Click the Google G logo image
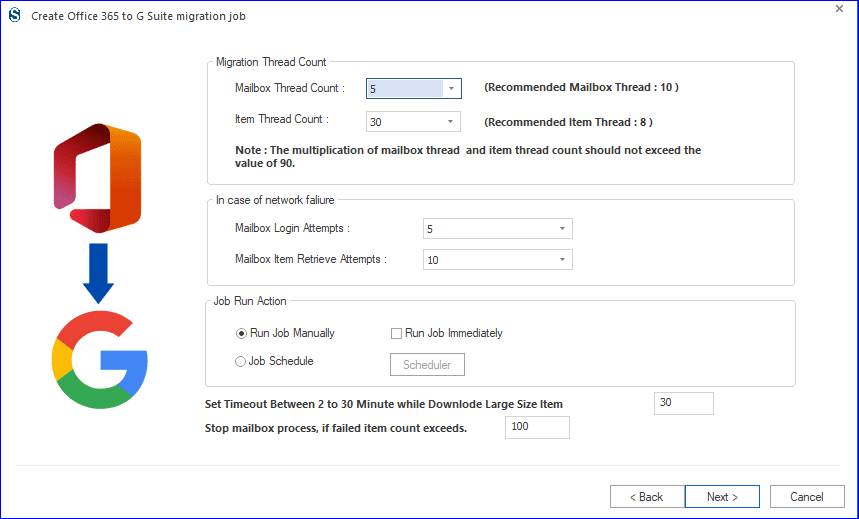This screenshot has width=859, height=519. click(100, 360)
